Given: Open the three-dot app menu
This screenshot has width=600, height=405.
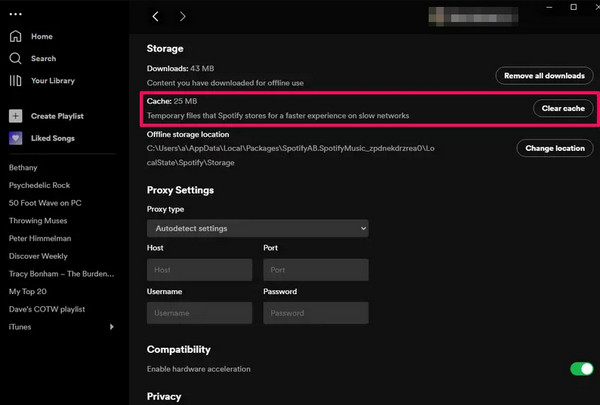Looking at the screenshot, I should pos(15,14).
